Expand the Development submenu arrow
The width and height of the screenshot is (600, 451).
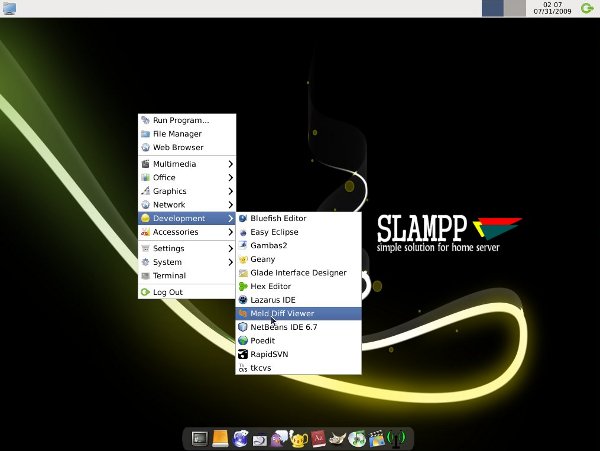point(230,218)
